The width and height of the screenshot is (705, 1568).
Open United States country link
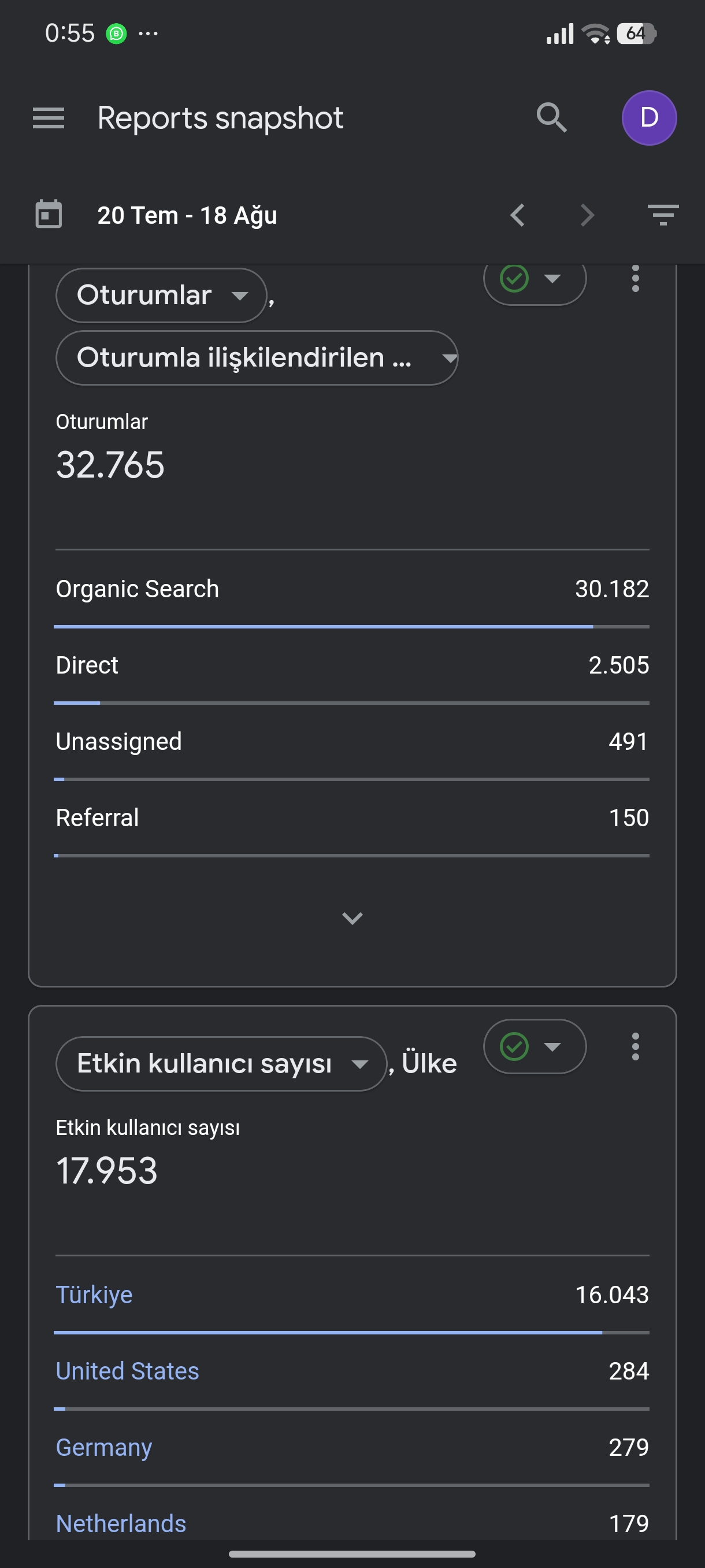[127, 1371]
